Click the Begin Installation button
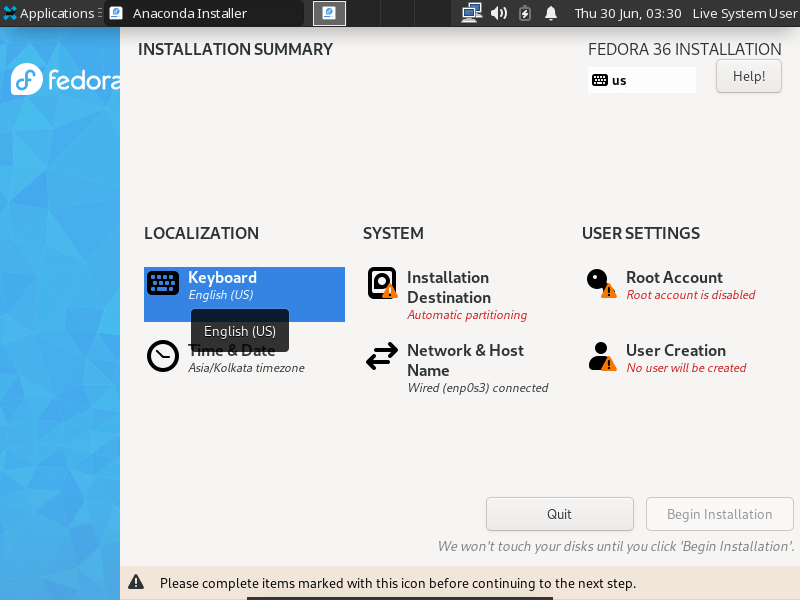The width and height of the screenshot is (800, 600). (719, 514)
